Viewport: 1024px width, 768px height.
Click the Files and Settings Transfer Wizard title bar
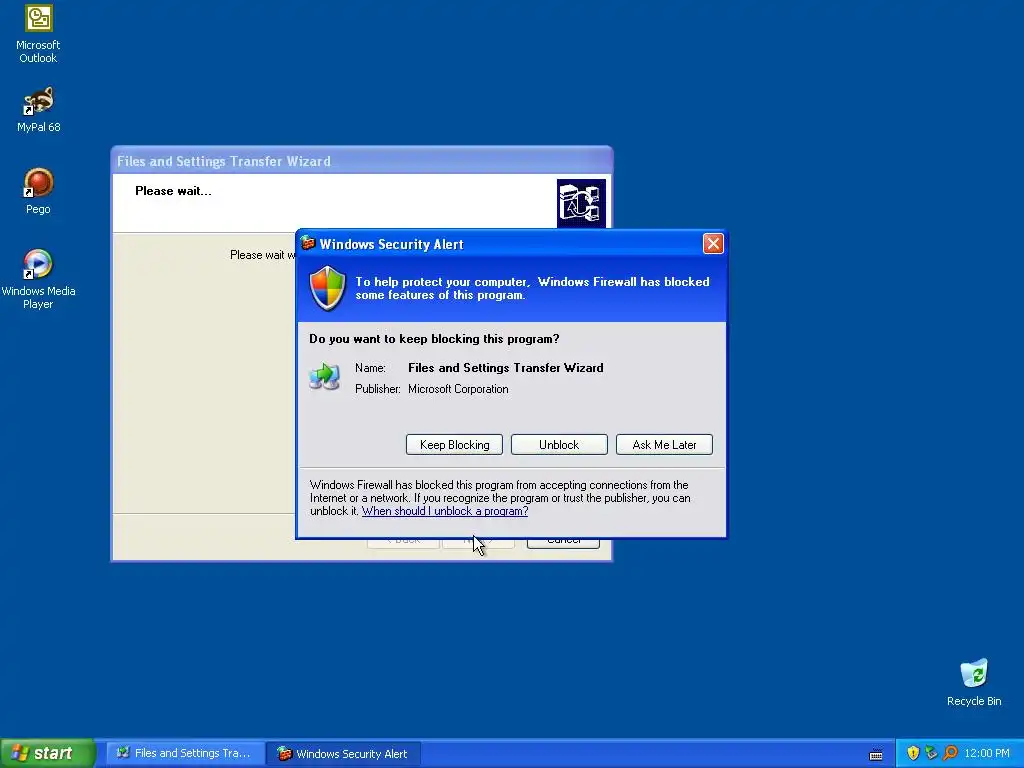click(x=361, y=161)
